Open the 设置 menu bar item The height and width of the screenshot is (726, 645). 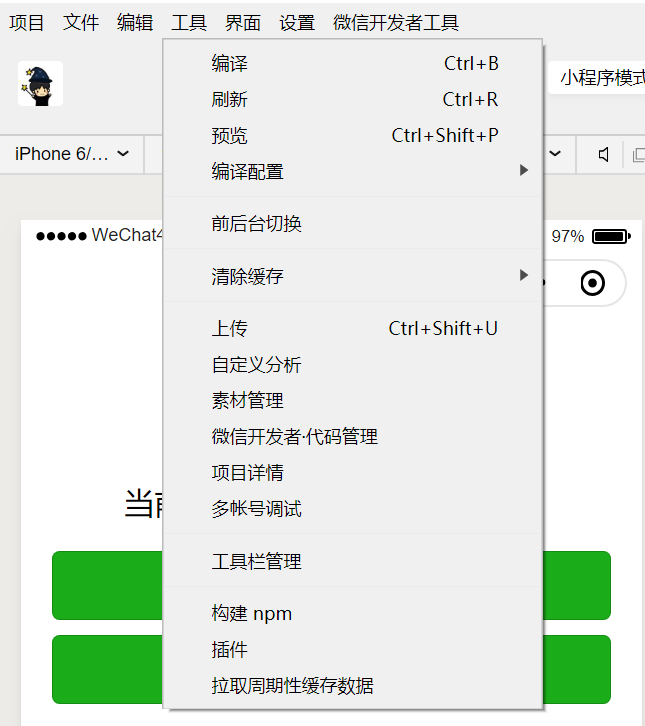(297, 23)
